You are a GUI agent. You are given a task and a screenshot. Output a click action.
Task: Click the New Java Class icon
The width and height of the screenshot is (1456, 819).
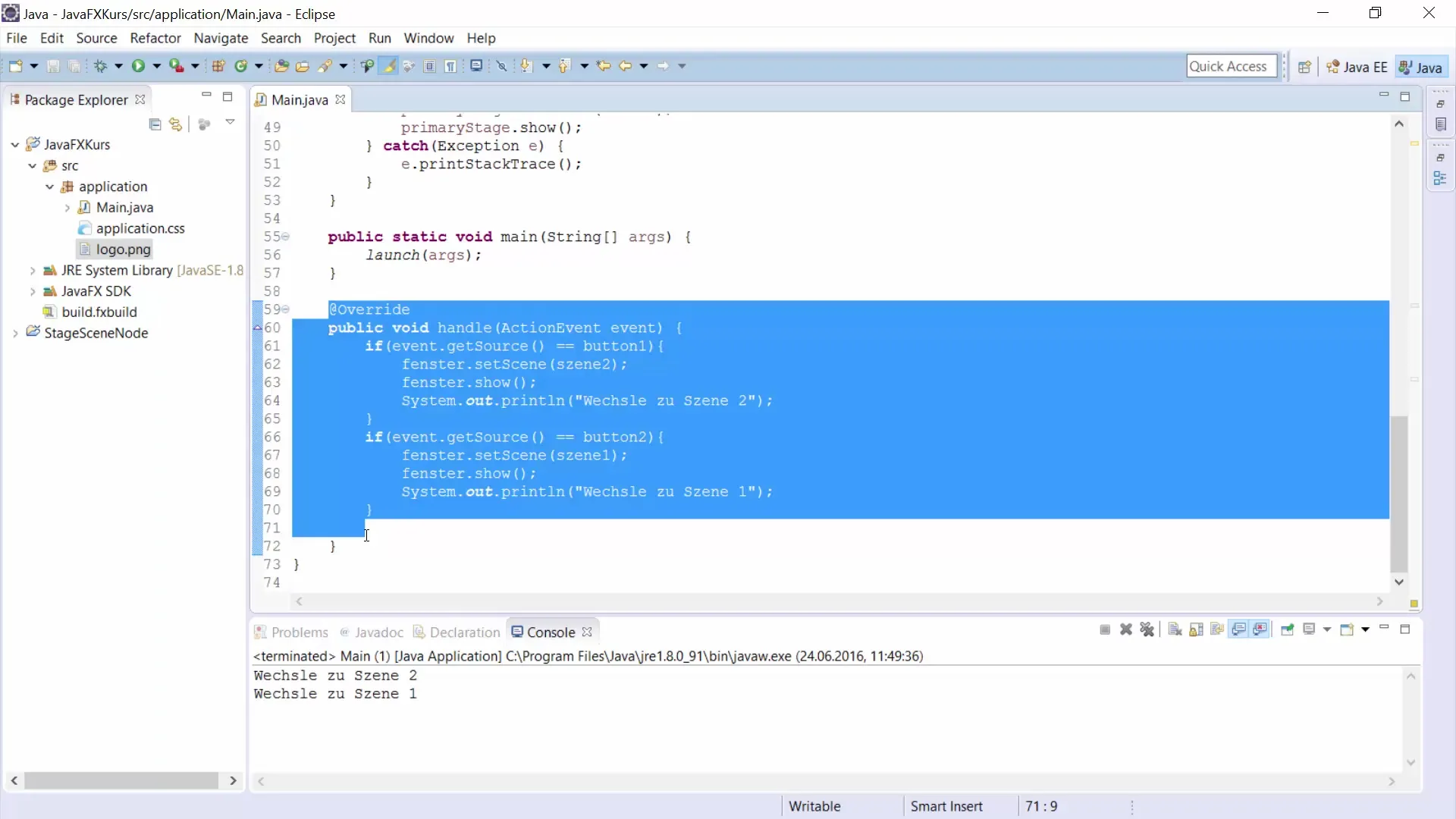click(241, 67)
